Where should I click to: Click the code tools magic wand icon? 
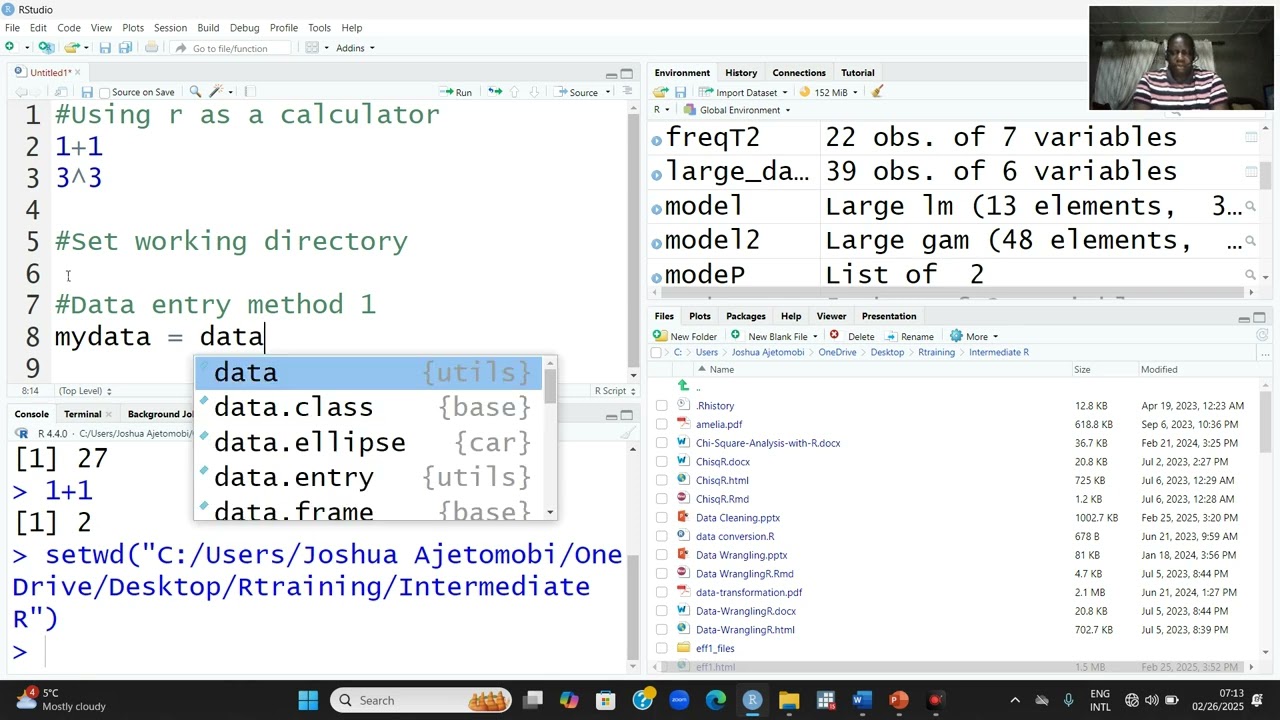pos(216,92)
